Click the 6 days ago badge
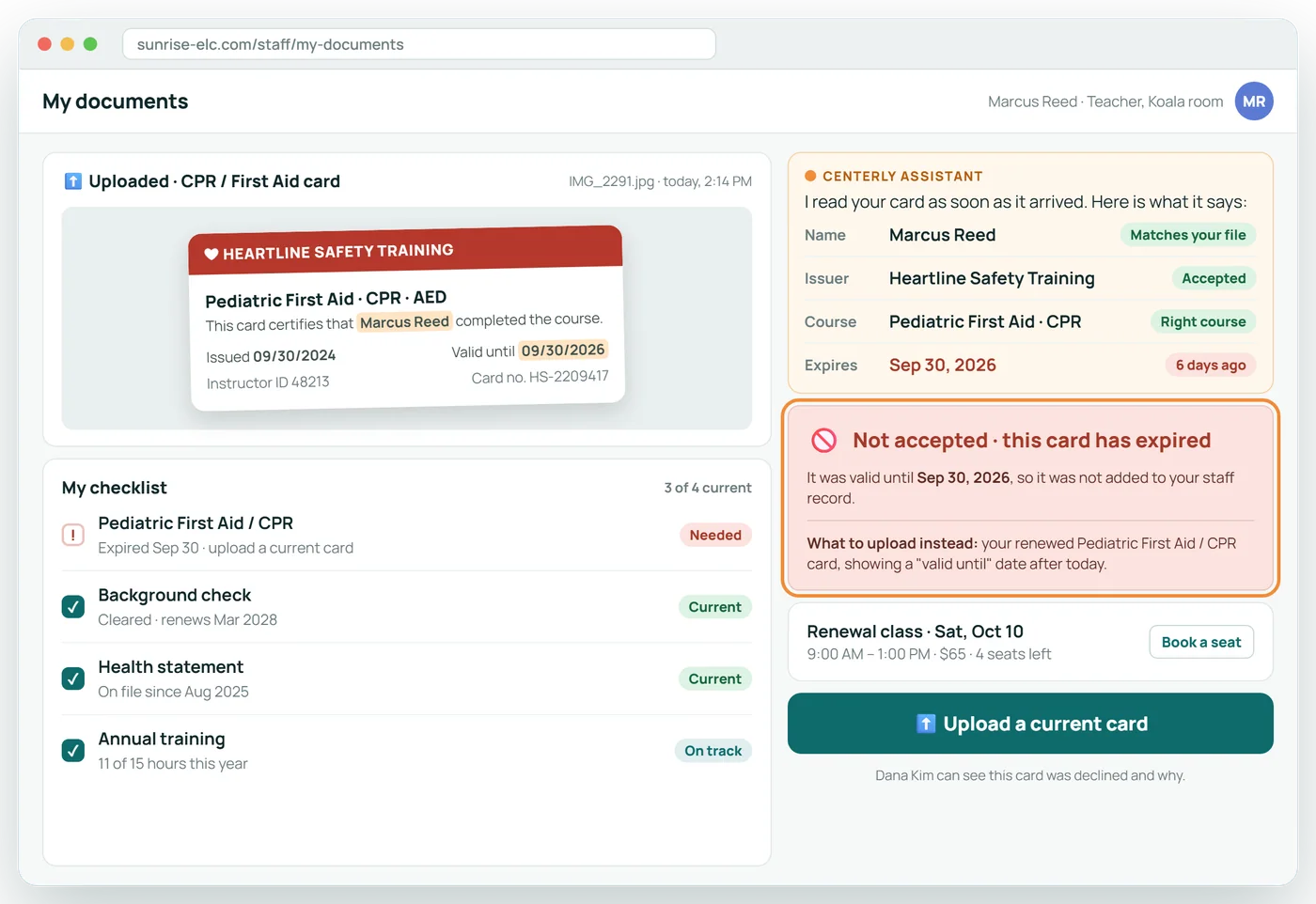1316x904 pixels. (1211, 366)
